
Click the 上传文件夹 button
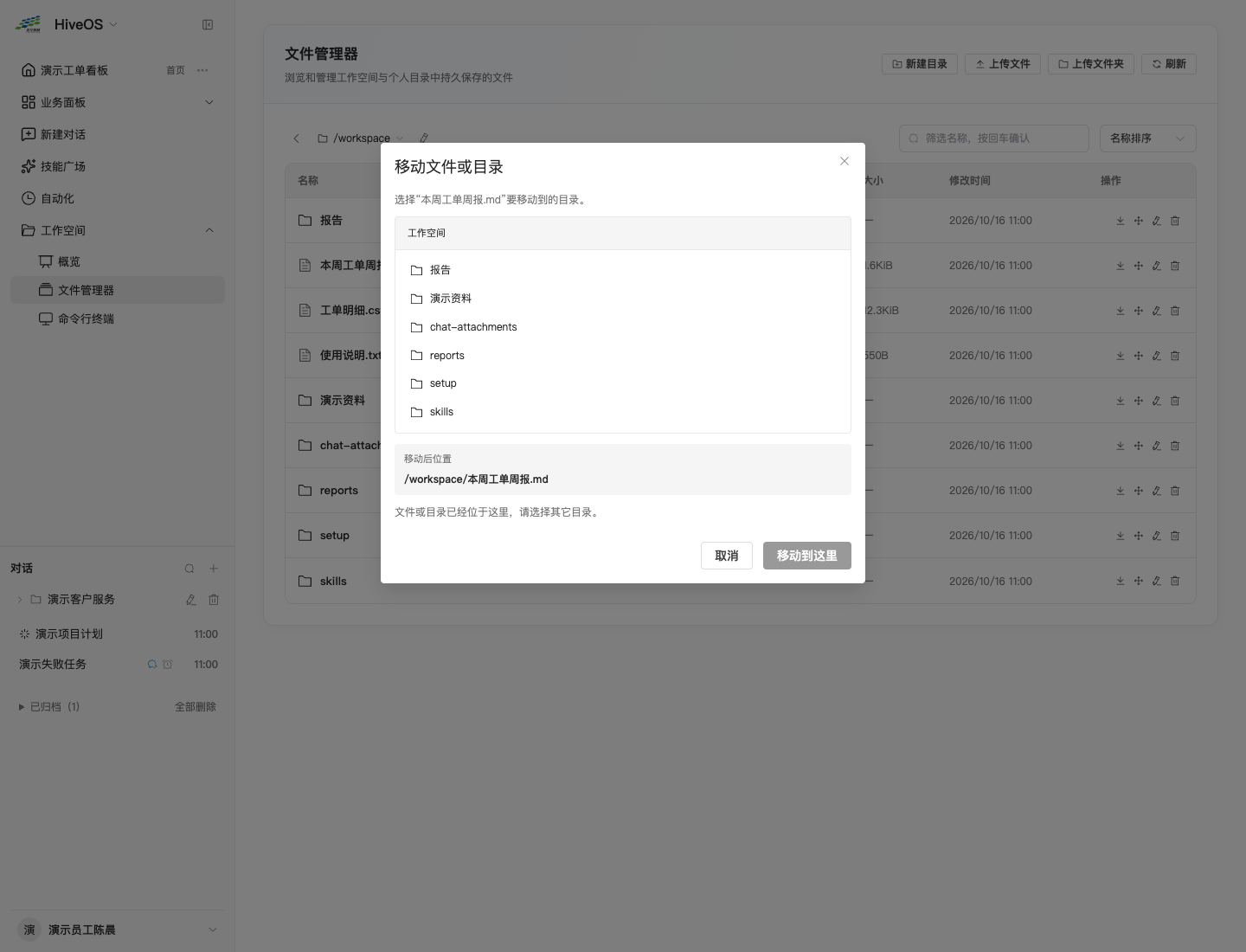pyautogui.click(x=1091, y=64)
